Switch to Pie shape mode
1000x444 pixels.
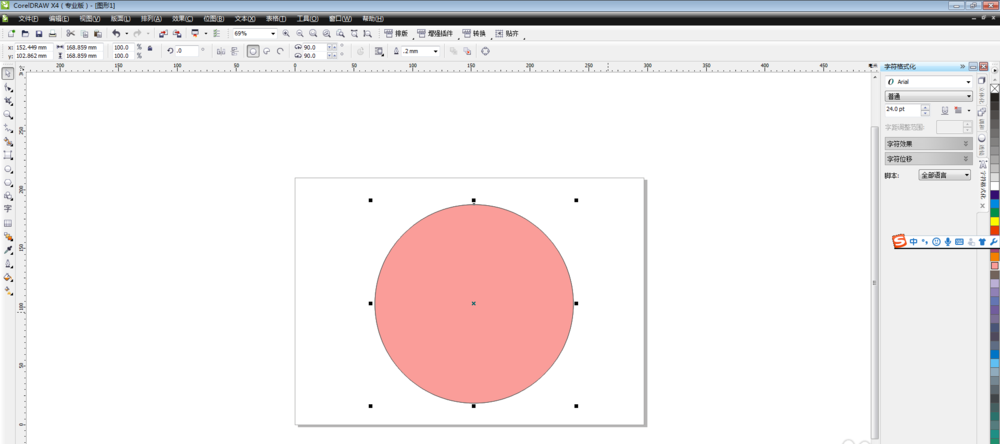pos(267,50)
